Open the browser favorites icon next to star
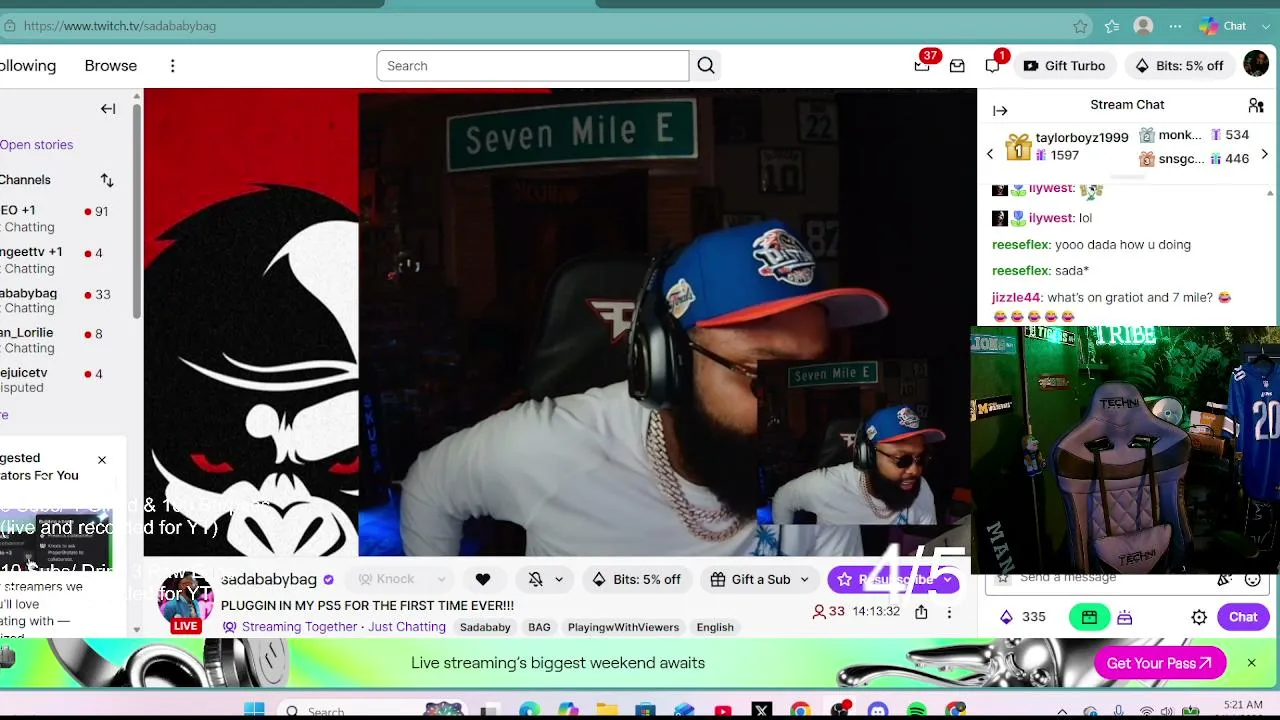 click(x=1111, y=26)
